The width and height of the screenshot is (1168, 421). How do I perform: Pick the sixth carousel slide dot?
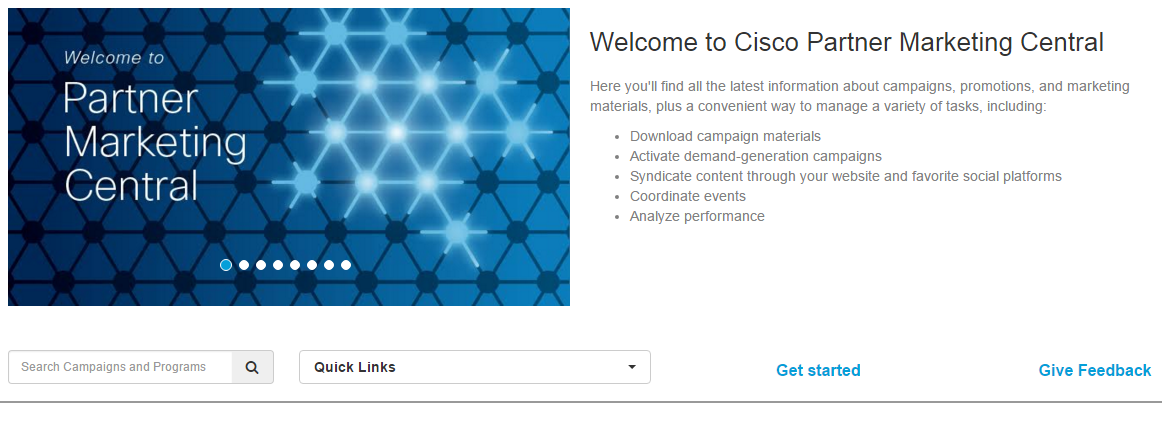tap(311, 265)
